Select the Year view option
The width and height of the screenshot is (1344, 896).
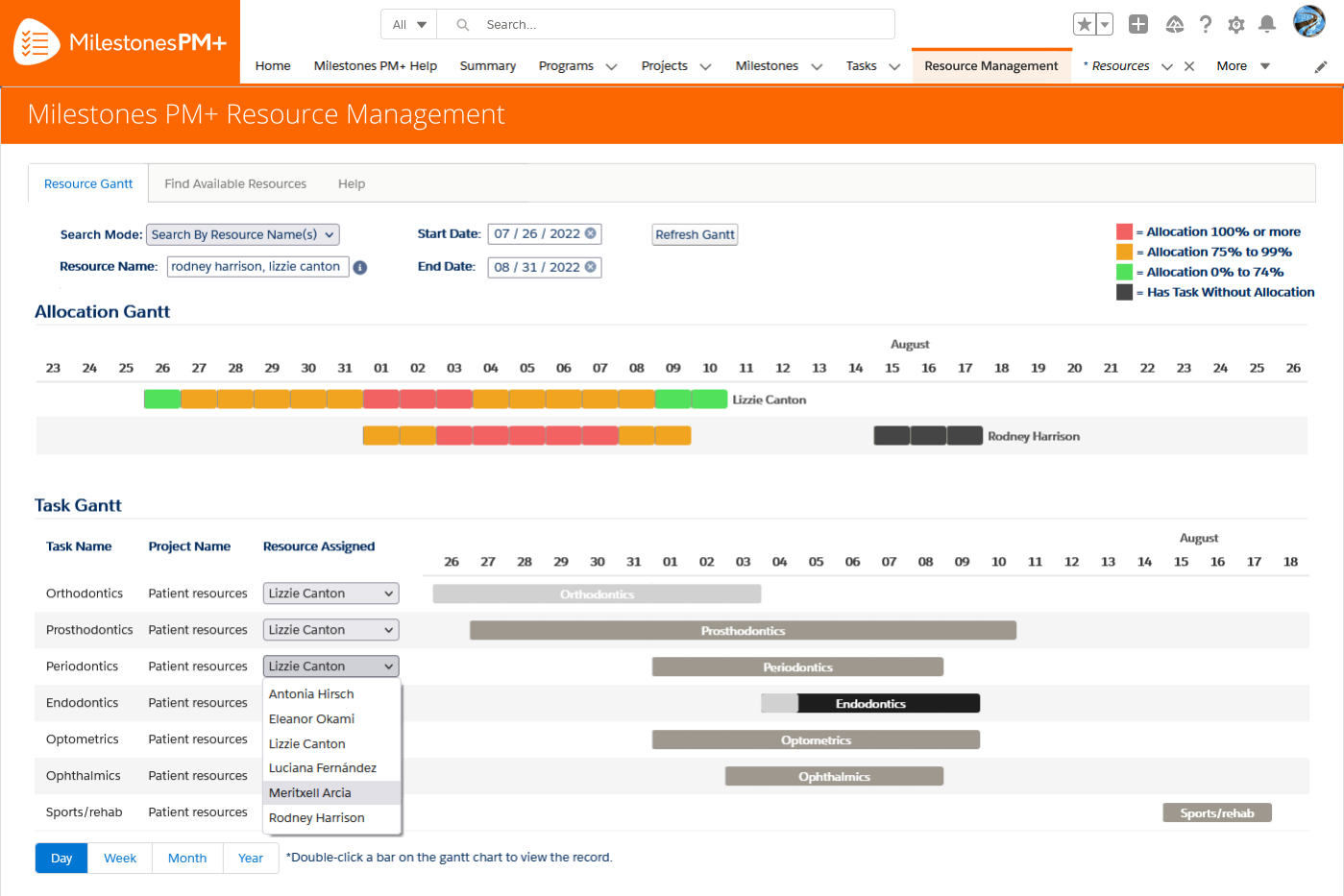point(250,858)
